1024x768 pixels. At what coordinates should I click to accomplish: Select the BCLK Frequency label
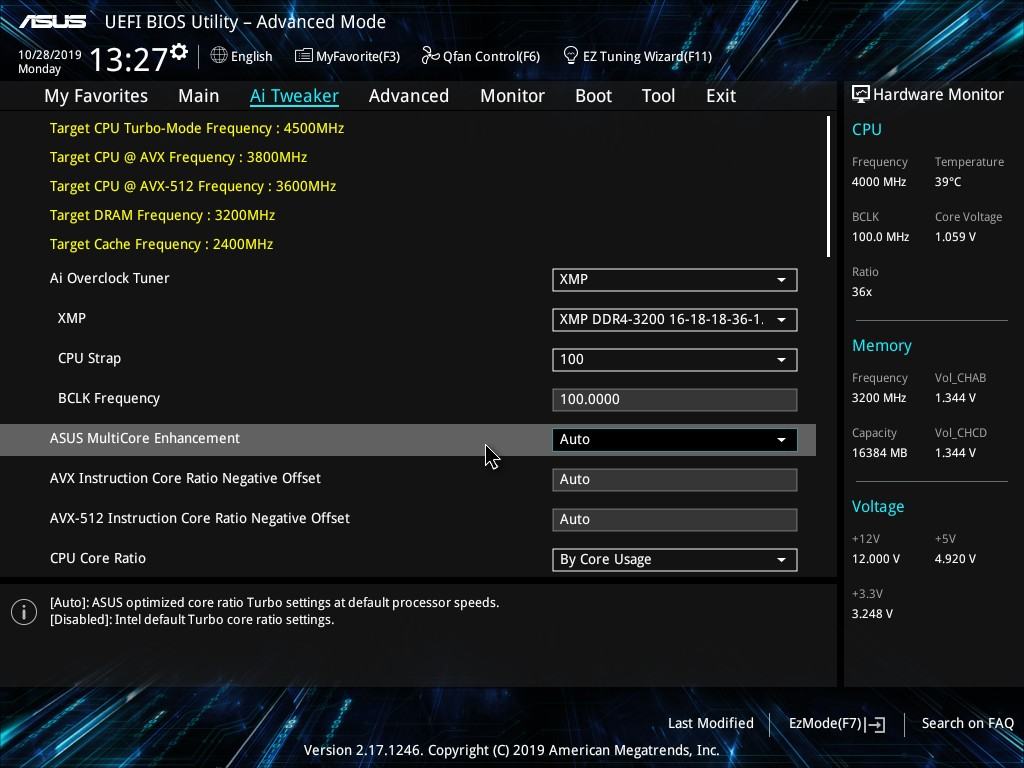coord(109,398)
